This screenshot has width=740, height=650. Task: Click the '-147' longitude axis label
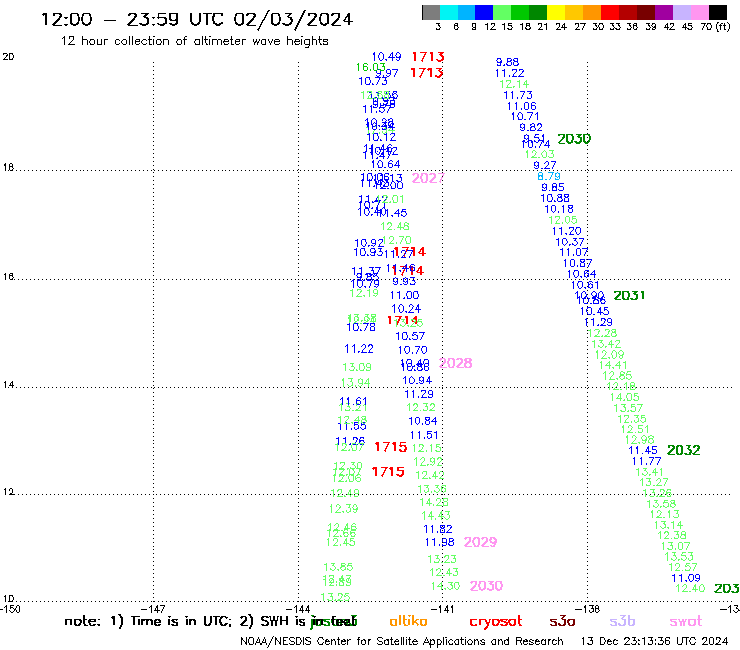pyautogui.click(x=153, y=609)
